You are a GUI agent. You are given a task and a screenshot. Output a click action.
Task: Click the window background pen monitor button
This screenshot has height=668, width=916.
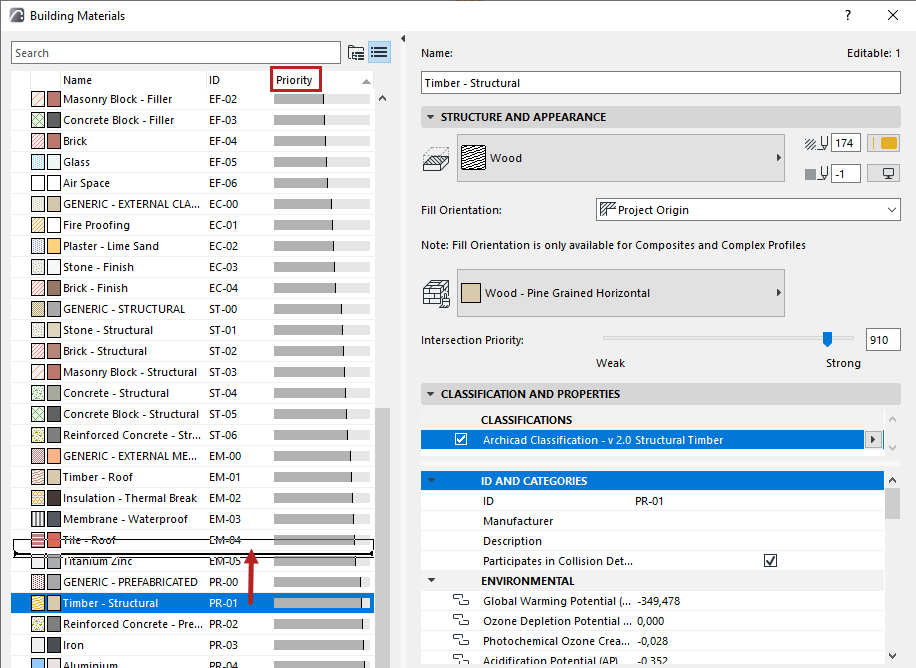883,173
